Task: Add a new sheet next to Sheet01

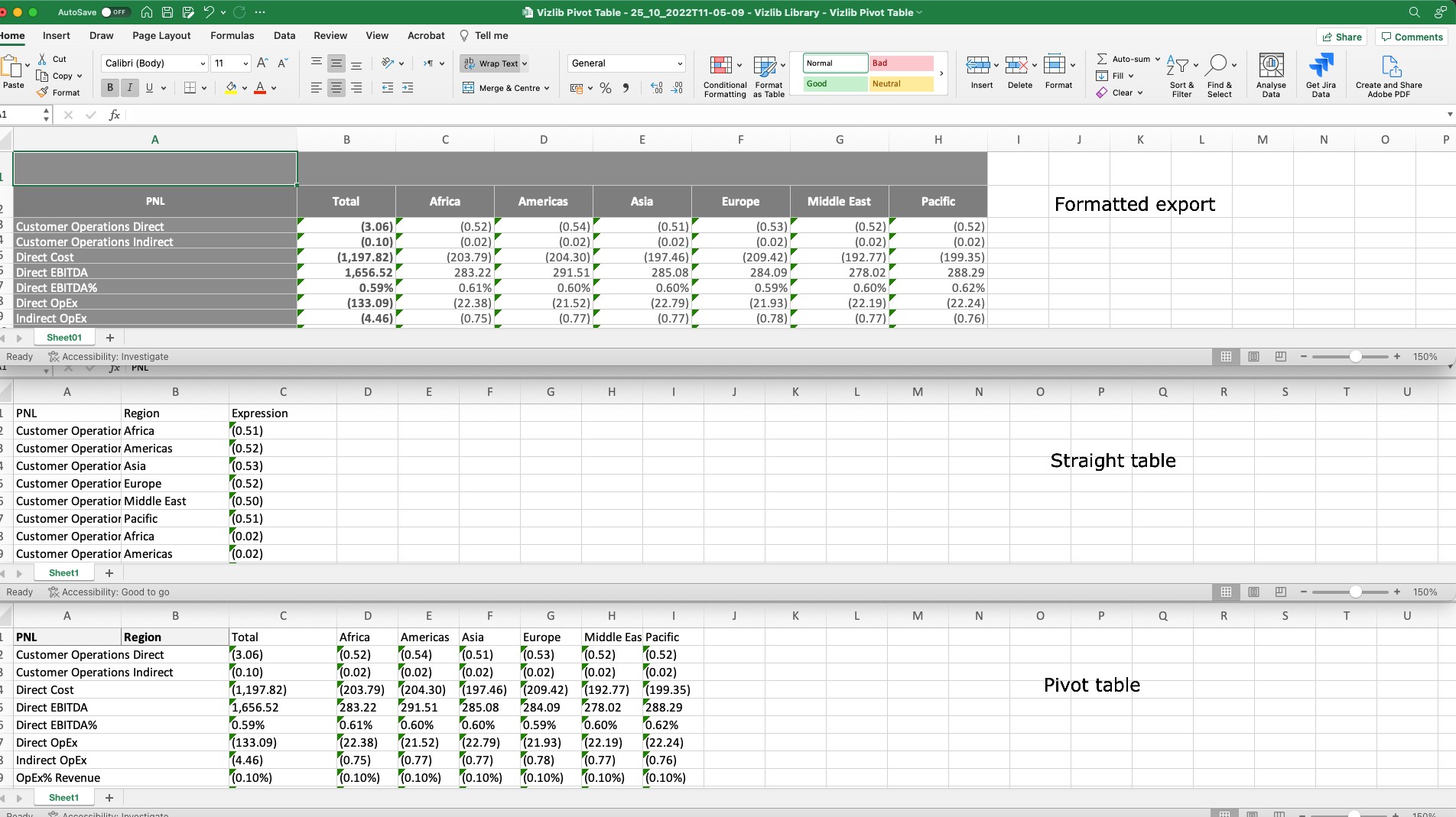Action: point(110,337)
